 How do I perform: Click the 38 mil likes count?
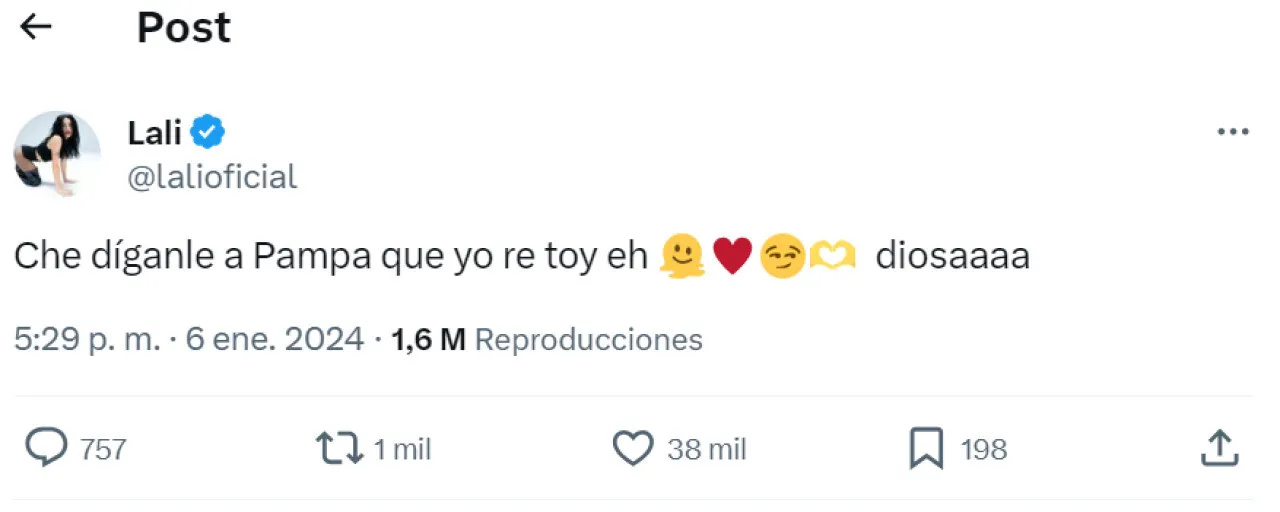[706, 450]
